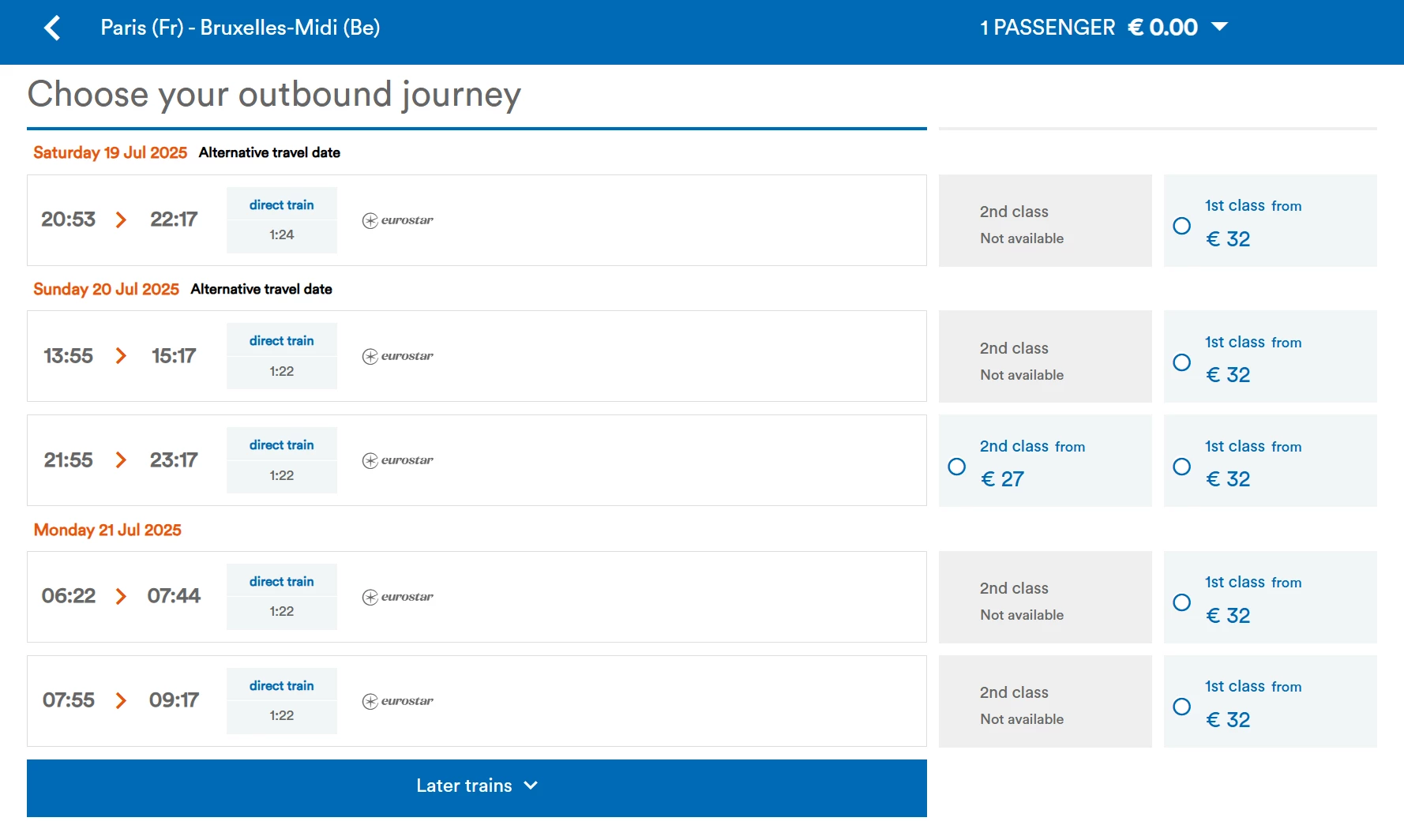Click the orange arrow between 06:22 and 07:44

(121, 596)
